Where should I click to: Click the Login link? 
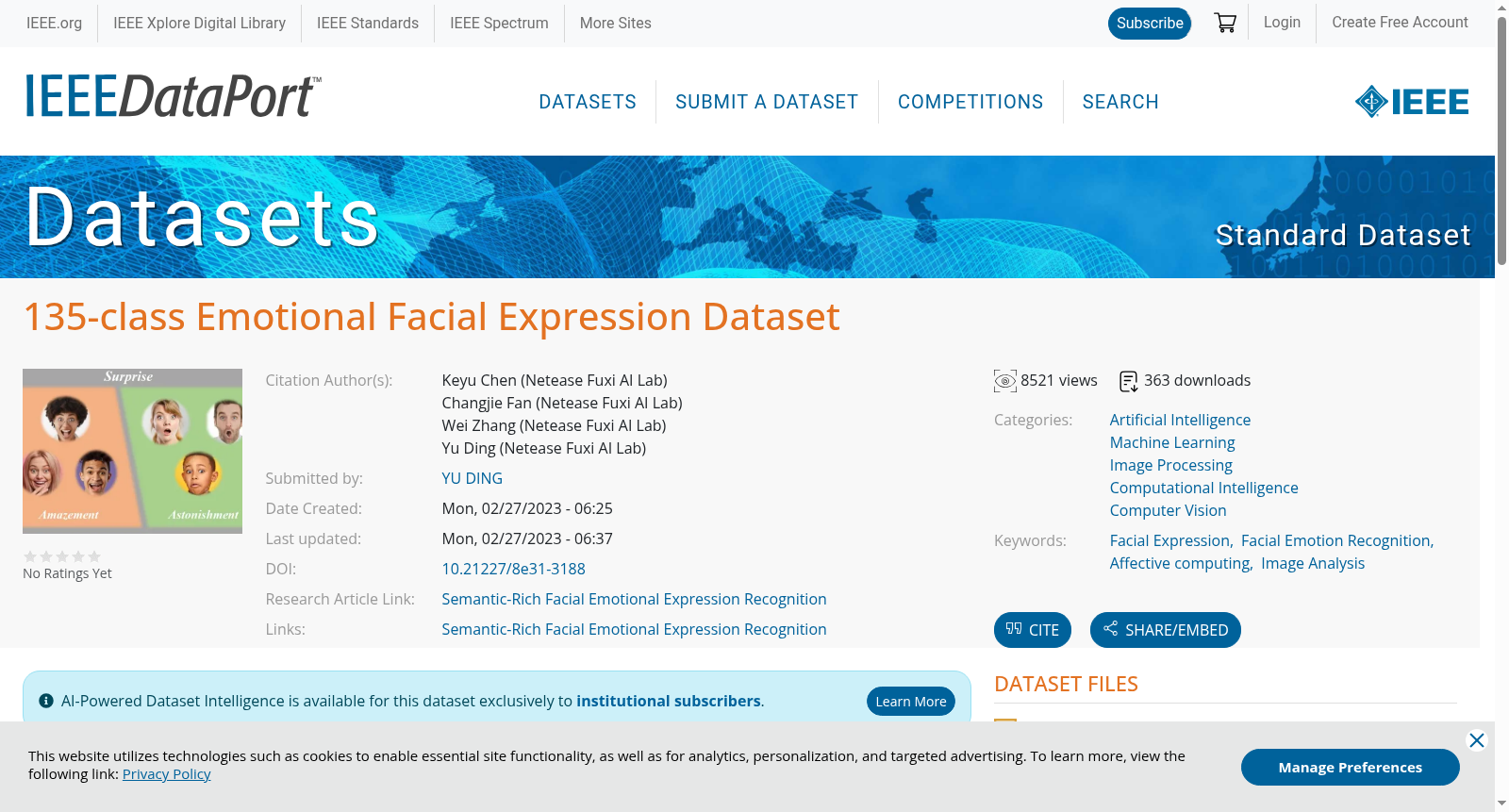1282,22
